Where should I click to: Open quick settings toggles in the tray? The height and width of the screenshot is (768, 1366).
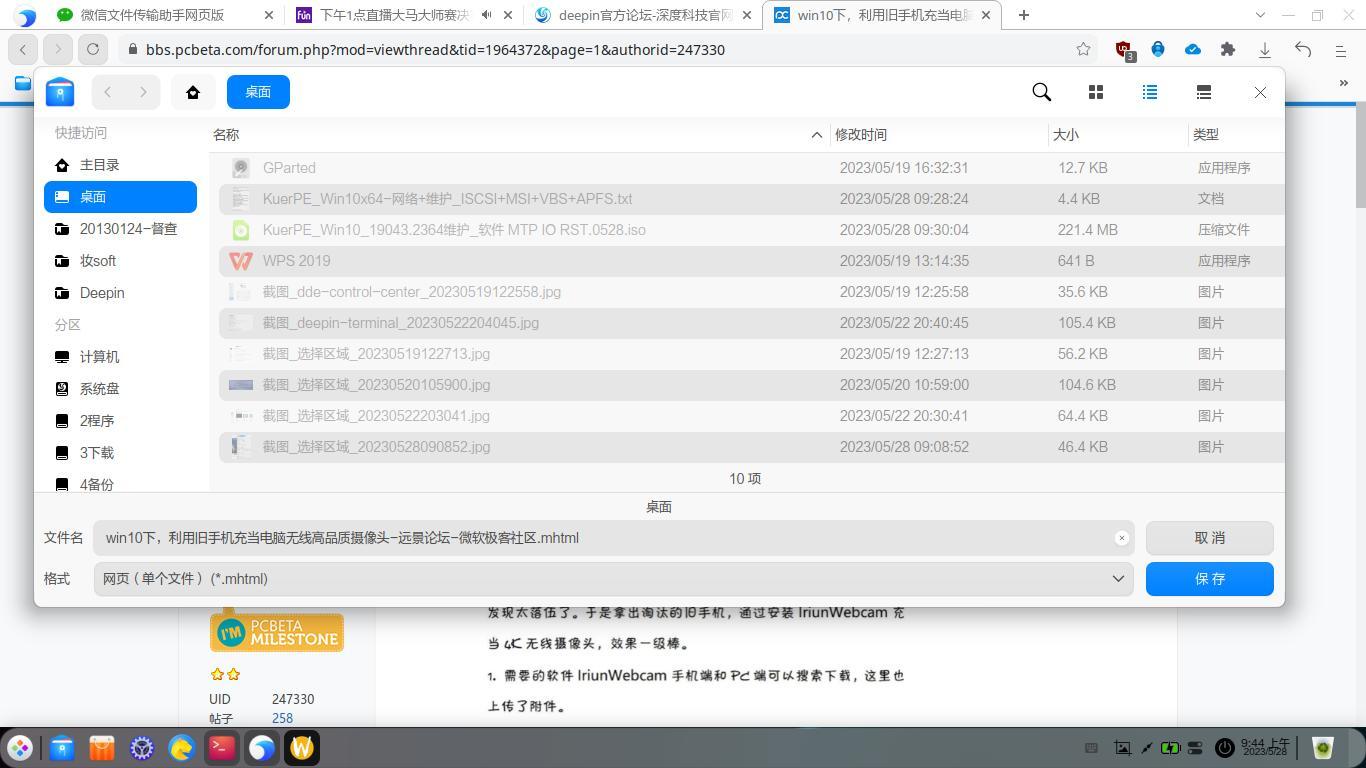tap(1197, 748)
